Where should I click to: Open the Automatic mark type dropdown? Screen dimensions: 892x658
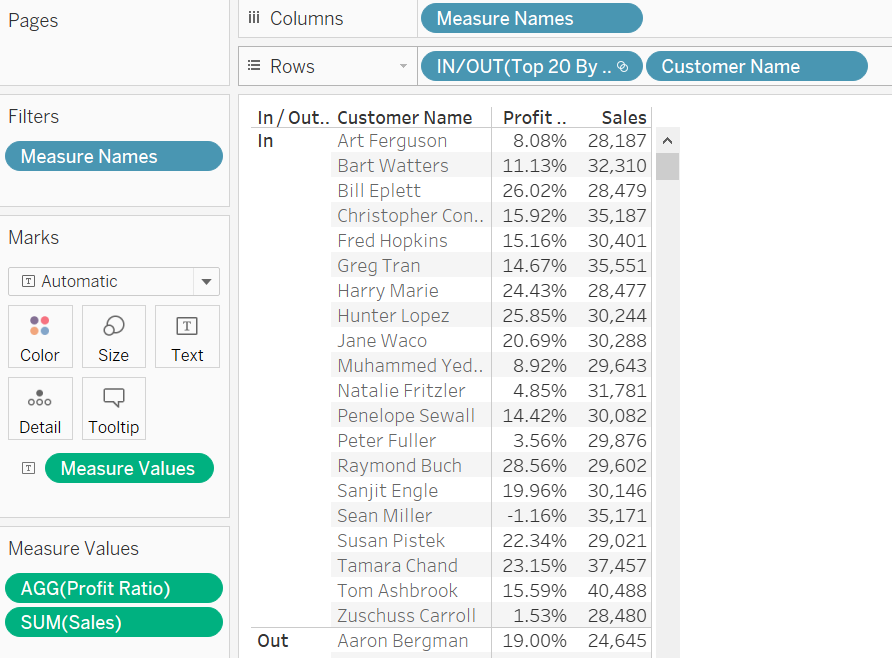[205, 281]
